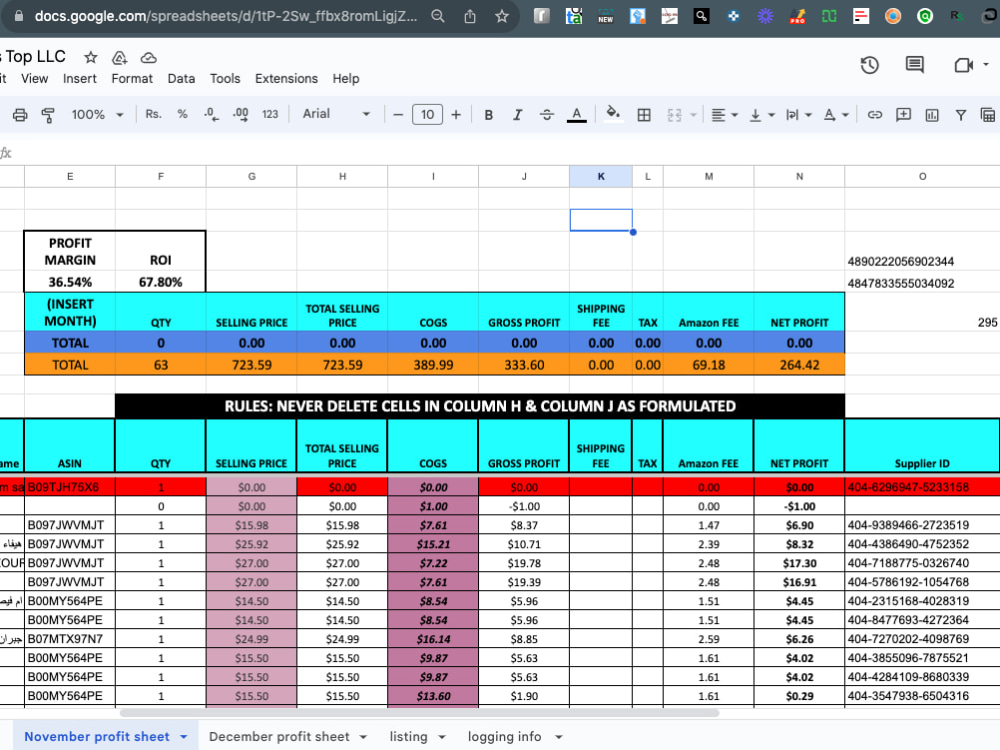Click the browser URL address bar
Image resolution: width=1000 pixels, height=750 pixels.
click(x=225, y=16)
